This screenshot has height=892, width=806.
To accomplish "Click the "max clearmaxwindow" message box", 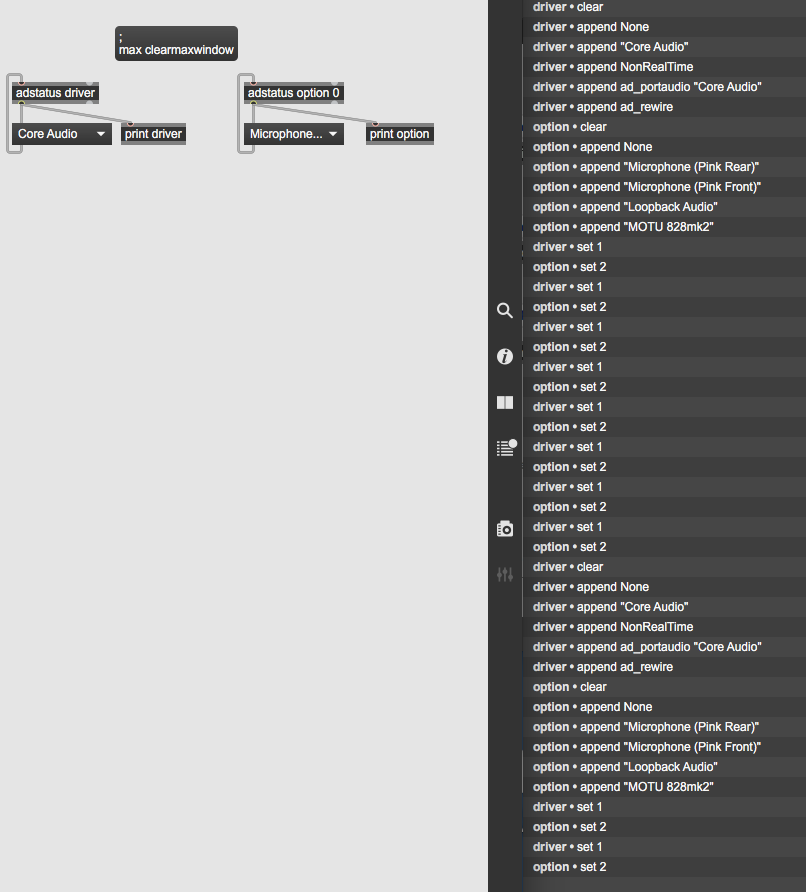I will coord(176,43).
